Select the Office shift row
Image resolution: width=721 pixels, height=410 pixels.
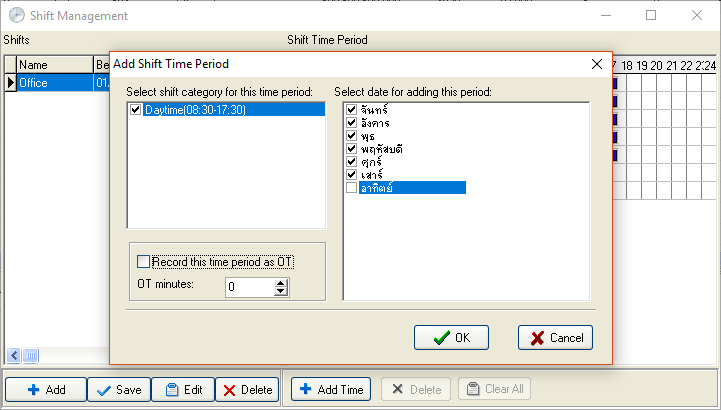click(57, 83)
